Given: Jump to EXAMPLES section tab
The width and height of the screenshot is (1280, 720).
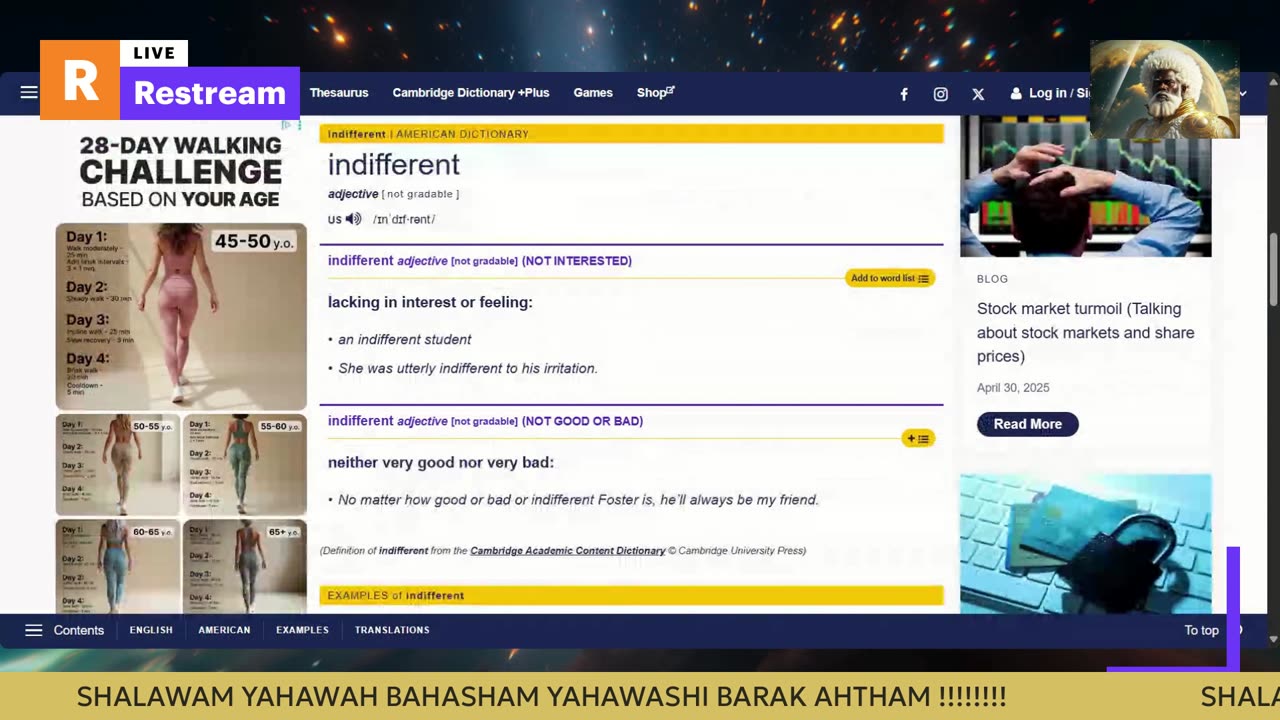Looking at the screenshot, I should 302,630.
